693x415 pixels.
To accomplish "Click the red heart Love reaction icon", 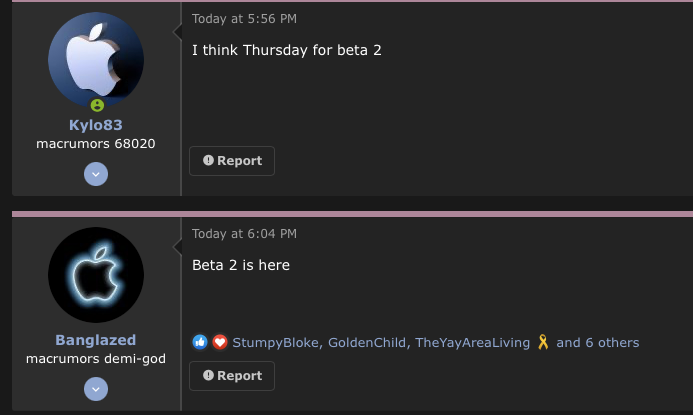I will [x=219, y=342].
